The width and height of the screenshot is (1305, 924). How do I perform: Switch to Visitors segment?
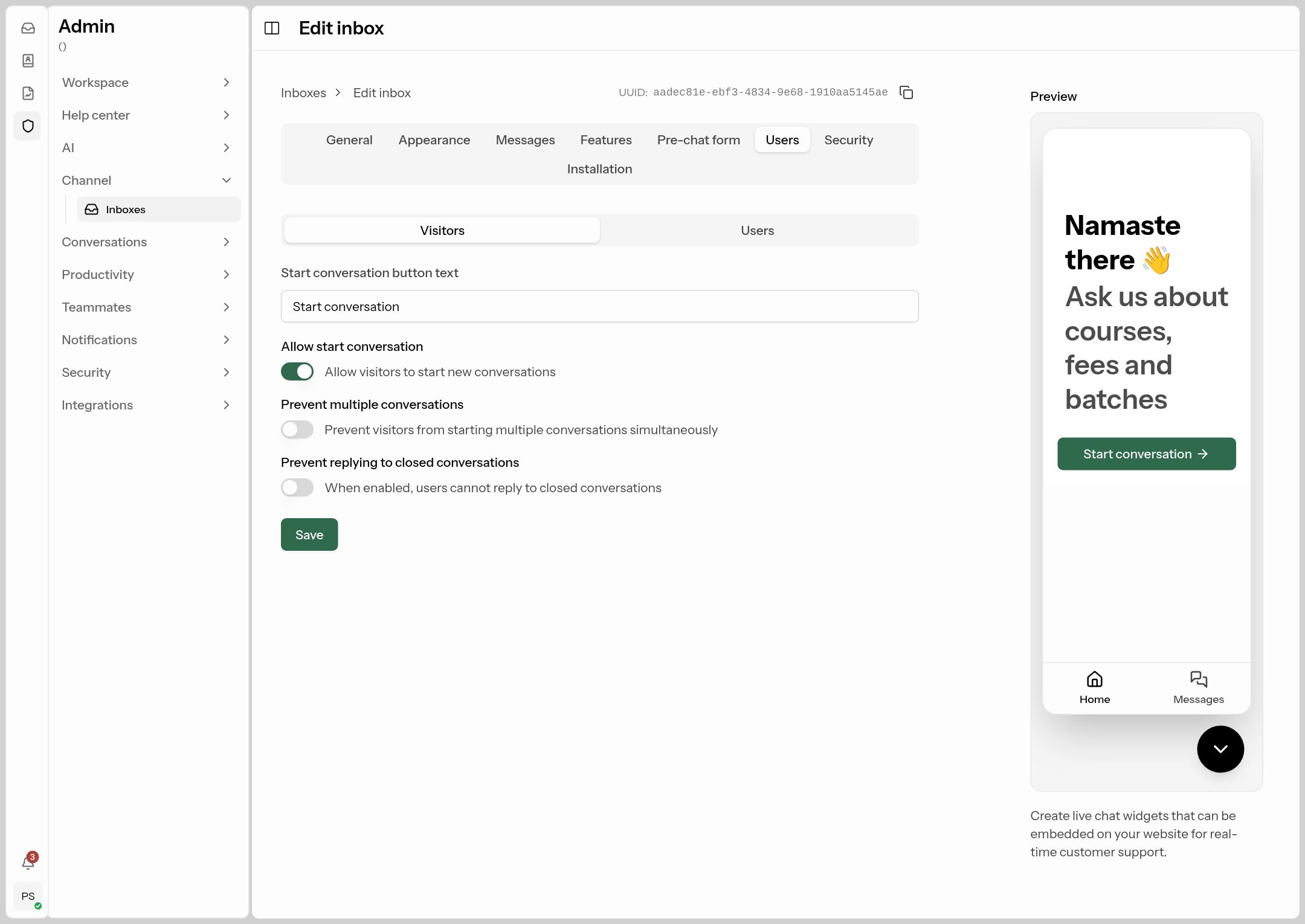[442, 230]
